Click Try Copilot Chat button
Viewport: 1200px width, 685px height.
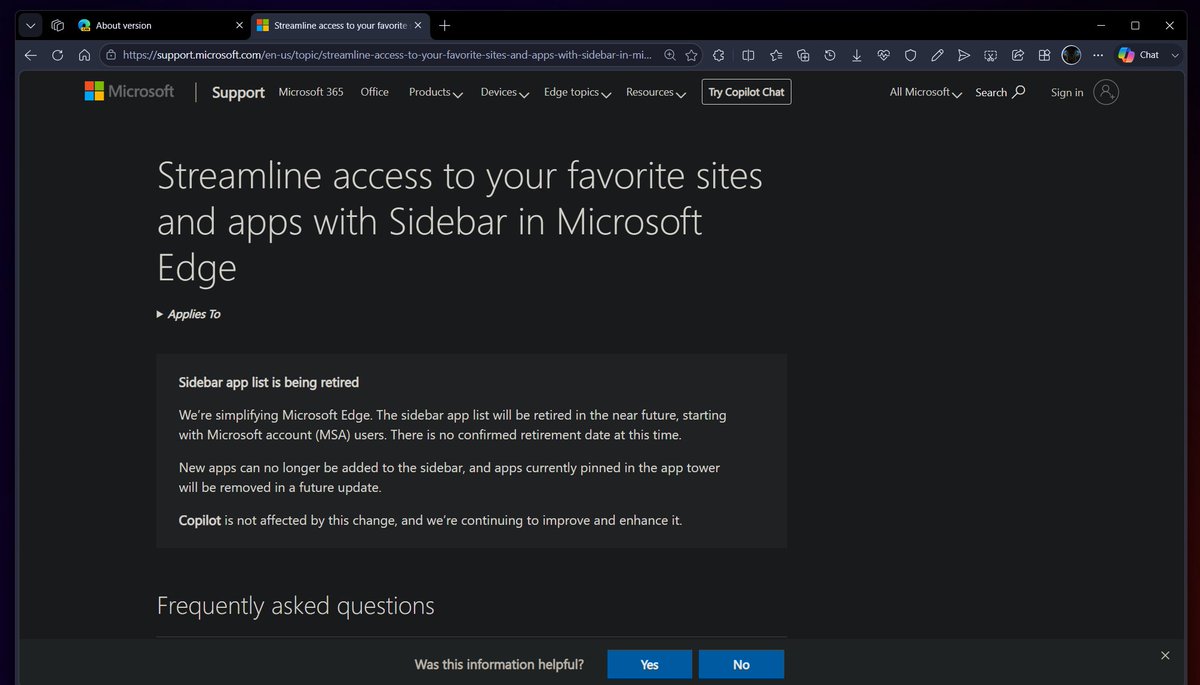[746, 92]
